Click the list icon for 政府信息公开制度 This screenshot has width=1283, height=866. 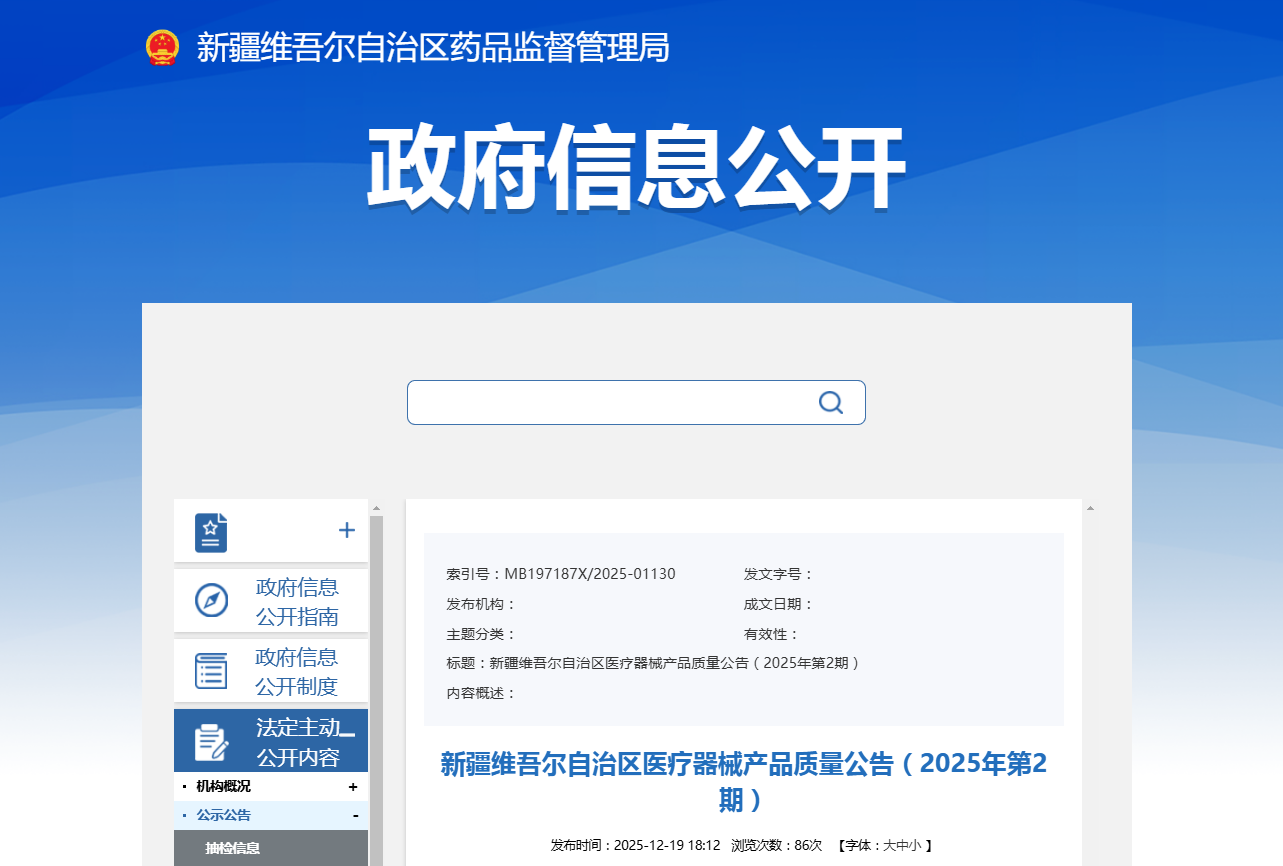click(211, 671)
